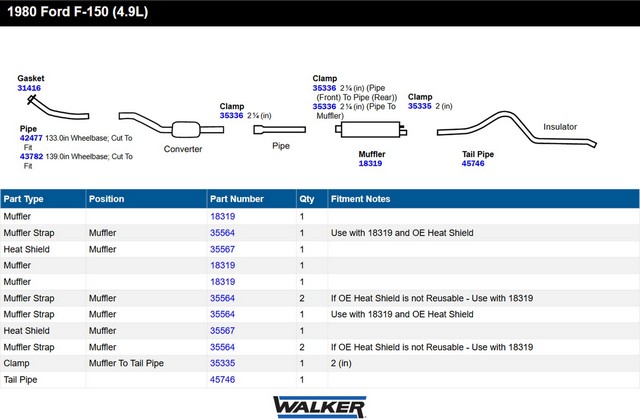Screen dimensions: 640x419
Task: Click the 'Tail Pipe' label above 45746
Action: point(478,154)
